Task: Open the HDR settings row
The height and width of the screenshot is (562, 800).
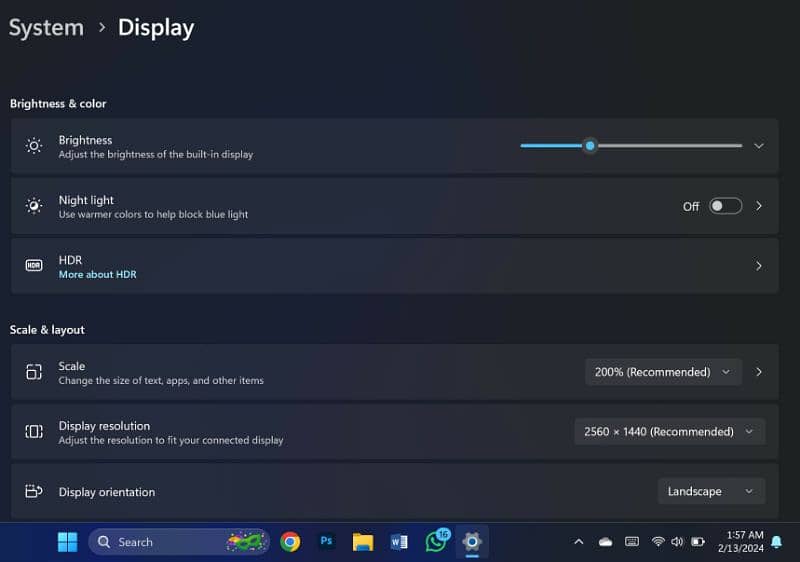Action: 394,266
